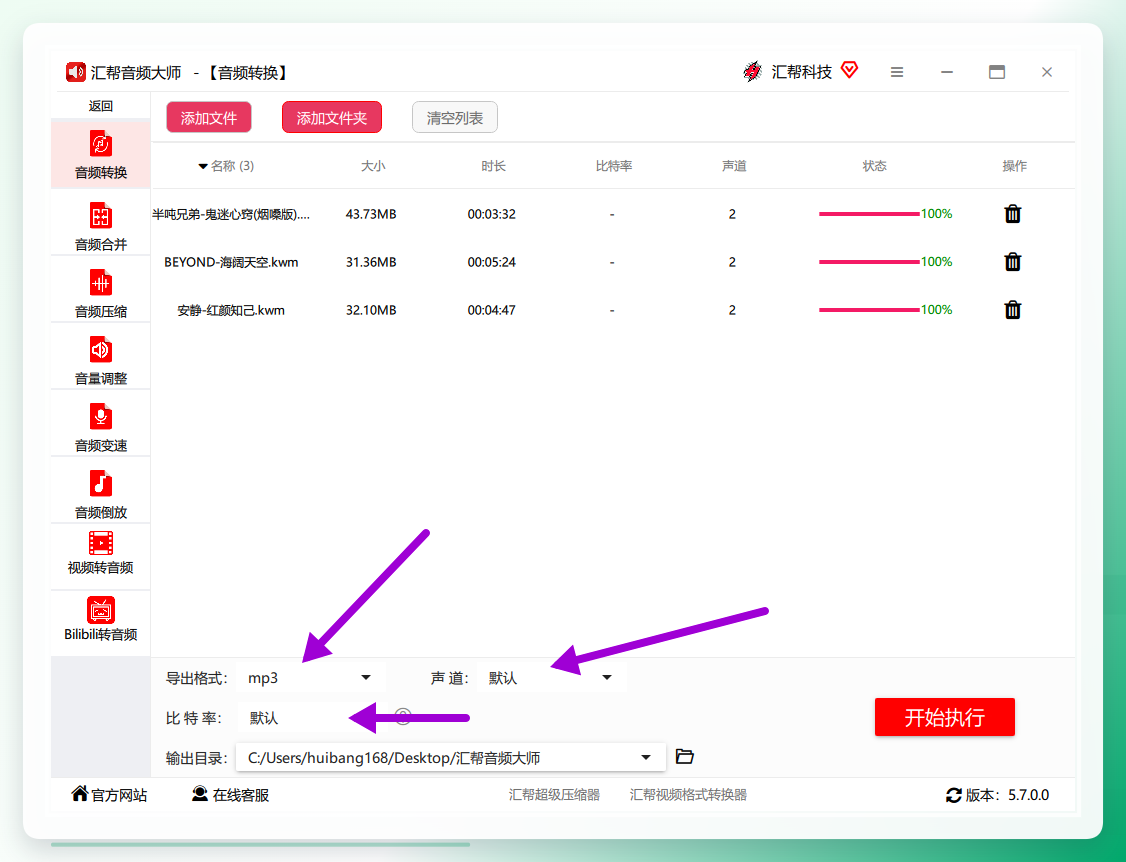Image resolution: width=1126 pixels, height=862 pixels.
Task: Go to 官方网站 home link
Action: click(x=109, y=794)
